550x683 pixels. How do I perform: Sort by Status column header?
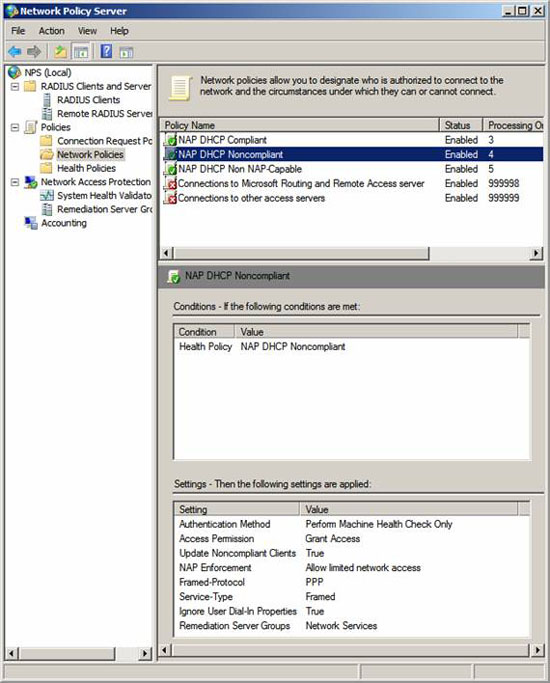click(x=461, y=125)
